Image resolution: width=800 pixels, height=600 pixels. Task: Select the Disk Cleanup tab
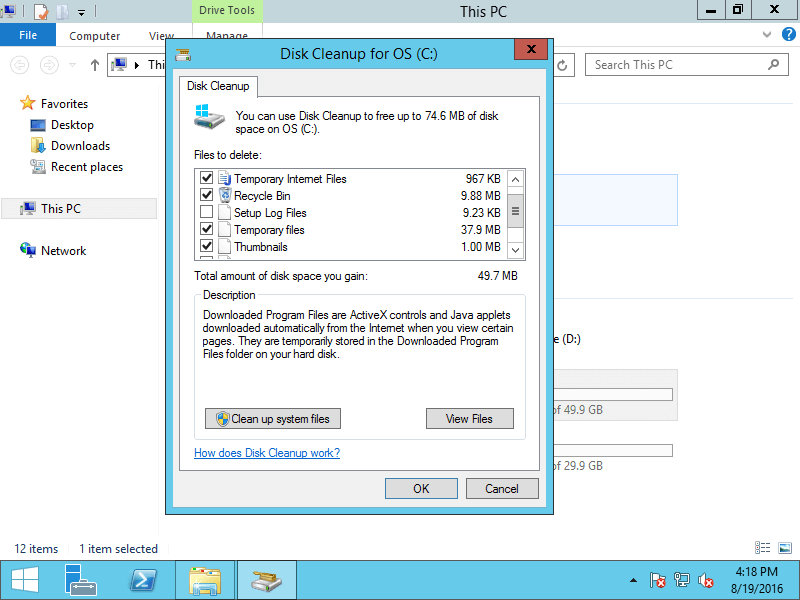(x=218, y=86)
